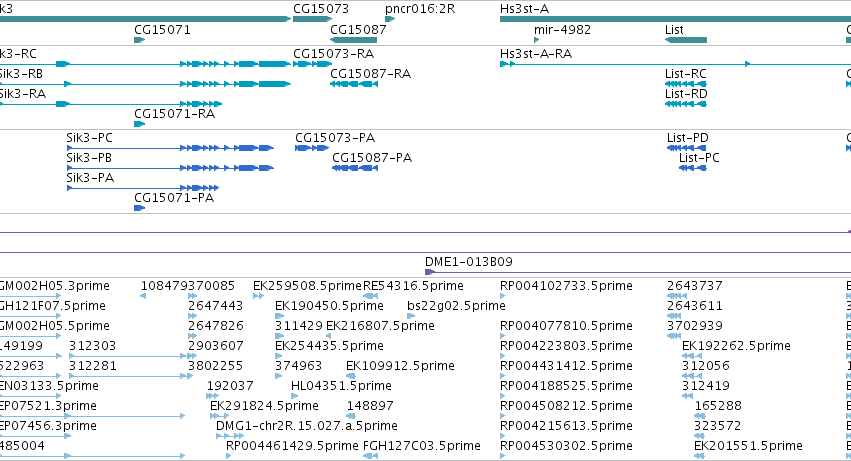The image size is (851, 461).
Task: Select the RE54316.5prime EST feature
Action: point(370,296)
